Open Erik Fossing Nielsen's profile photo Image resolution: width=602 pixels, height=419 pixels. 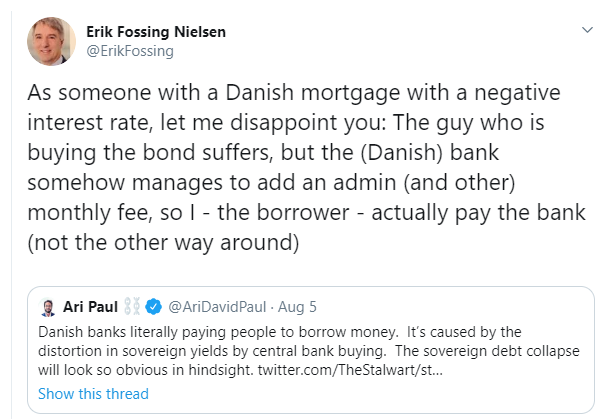pos(51,41)
